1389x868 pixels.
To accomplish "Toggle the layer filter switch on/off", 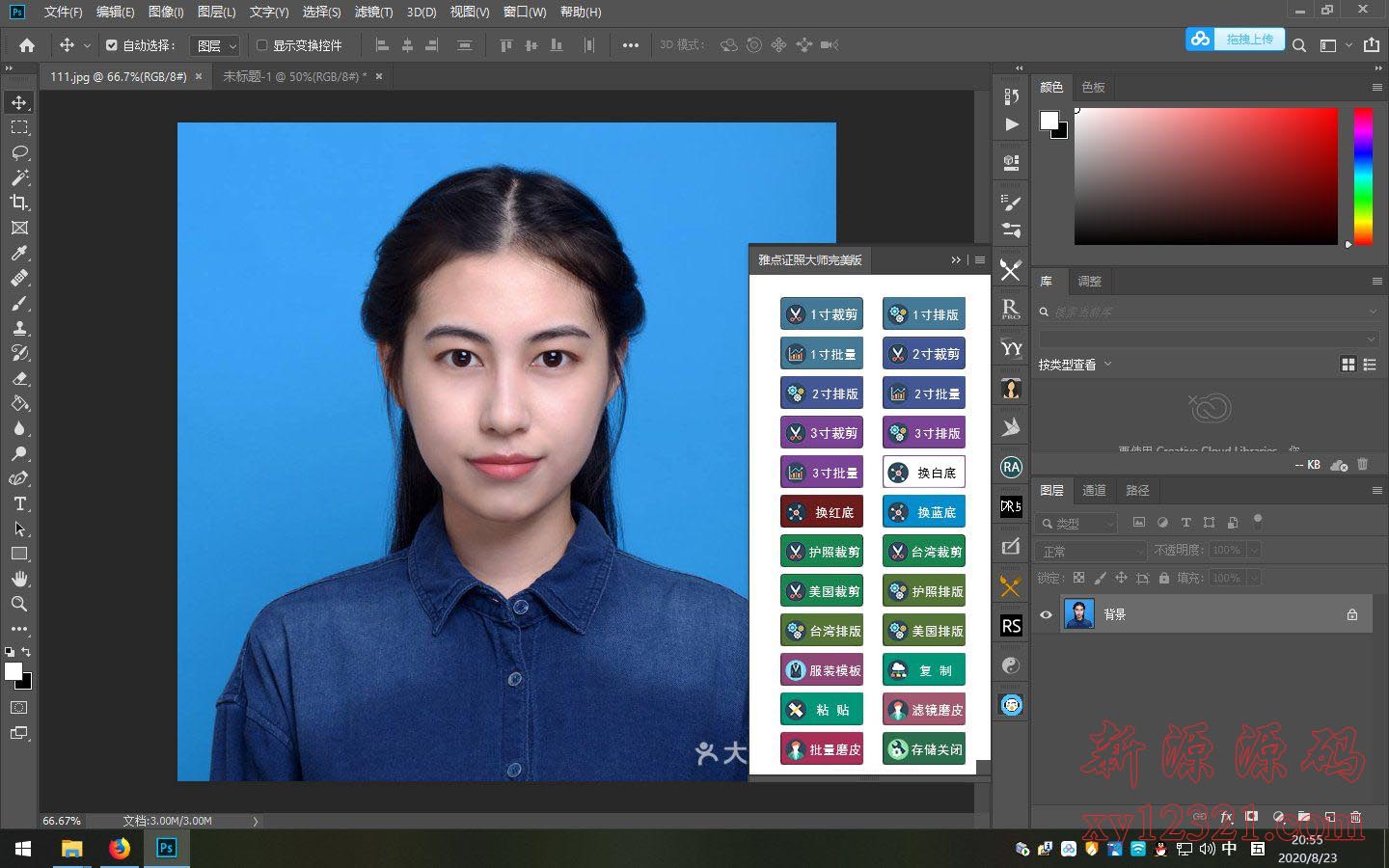I will click(1257, 520).
